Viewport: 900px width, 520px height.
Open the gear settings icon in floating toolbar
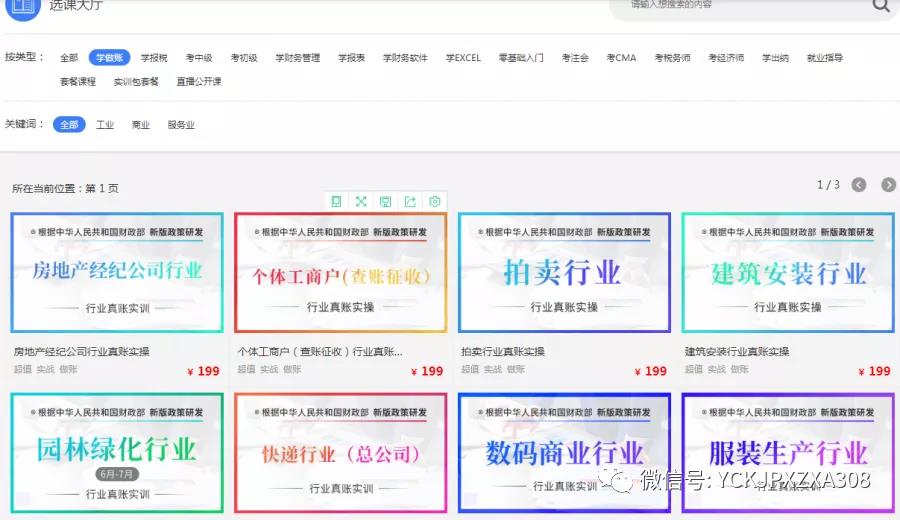[435, 201]
